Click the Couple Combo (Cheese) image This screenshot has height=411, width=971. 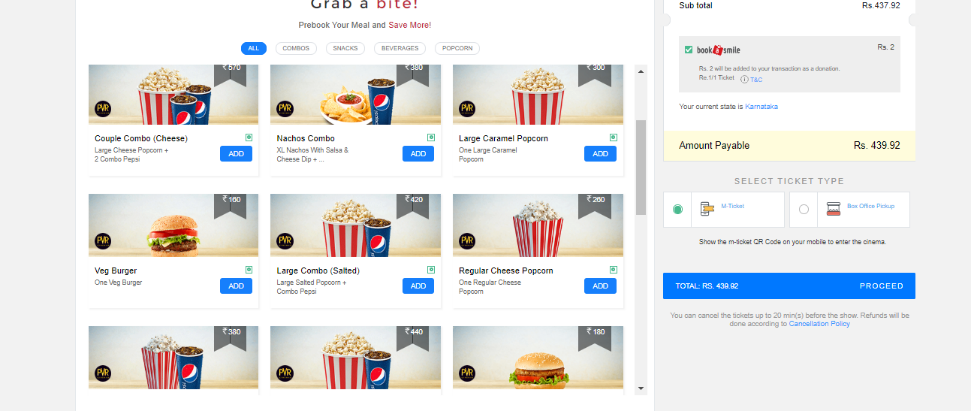click(173, 95)
